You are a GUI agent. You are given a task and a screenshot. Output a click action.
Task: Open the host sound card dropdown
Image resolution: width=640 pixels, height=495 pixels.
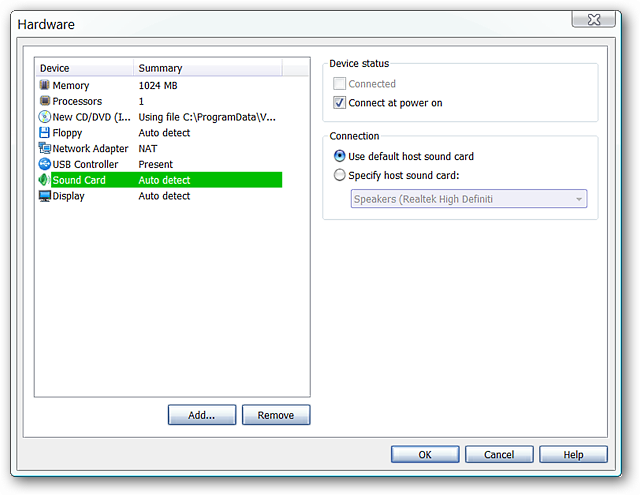coord(469,199)
